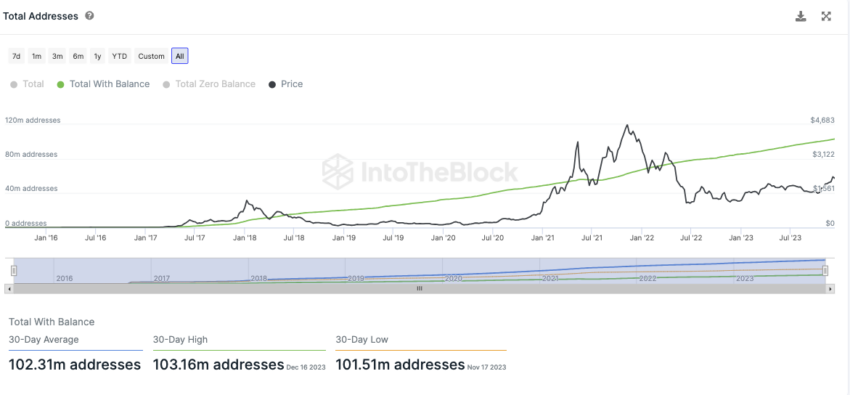Open the Custom date range selector
This screenshot has height=395, width=850.
151,56
